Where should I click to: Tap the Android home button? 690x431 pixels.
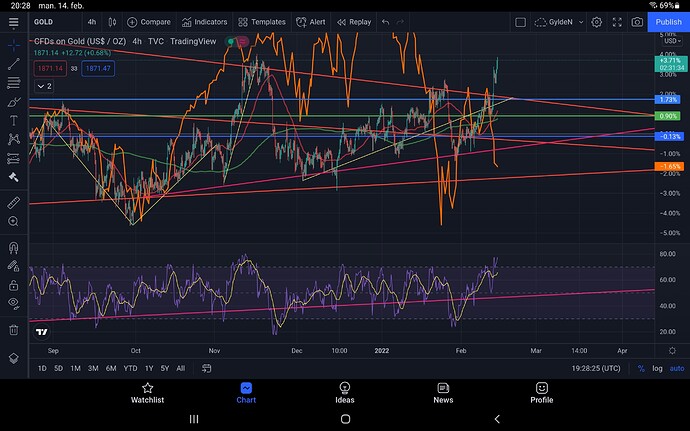pos(345,419)
